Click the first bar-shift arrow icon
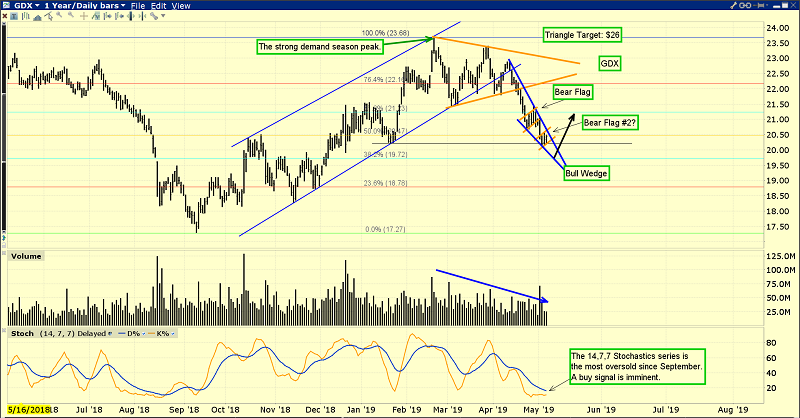This screenshot has height=418, width=800. (108, 16)
